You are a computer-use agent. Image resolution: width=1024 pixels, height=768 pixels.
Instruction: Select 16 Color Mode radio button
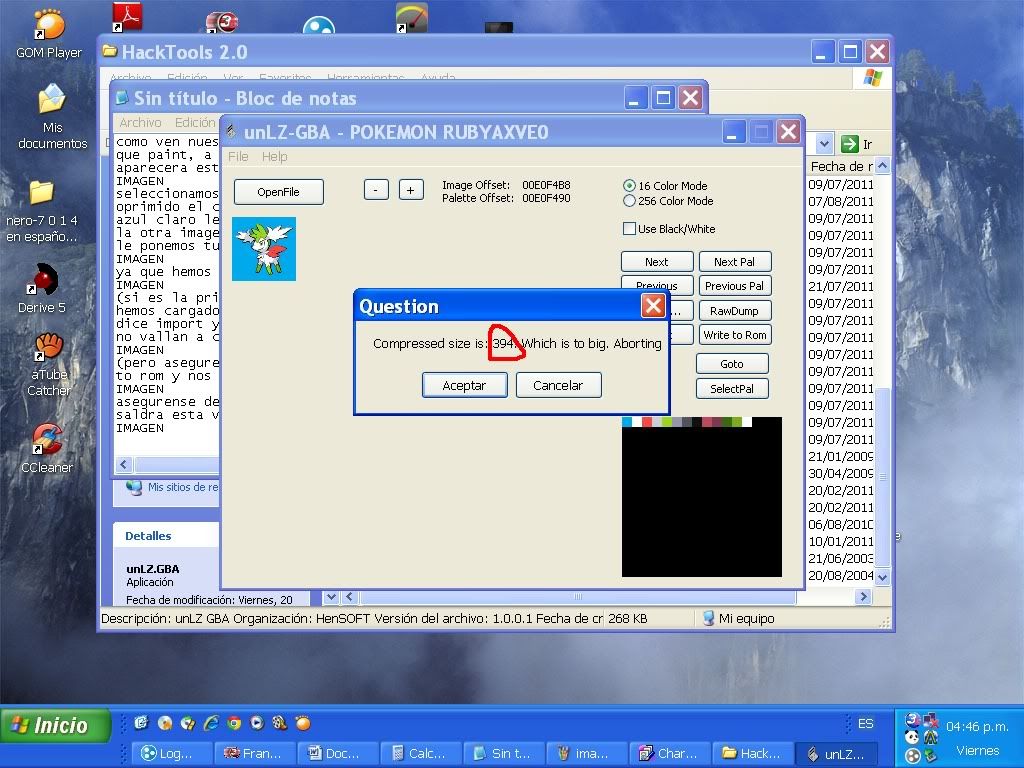[629, 185]
